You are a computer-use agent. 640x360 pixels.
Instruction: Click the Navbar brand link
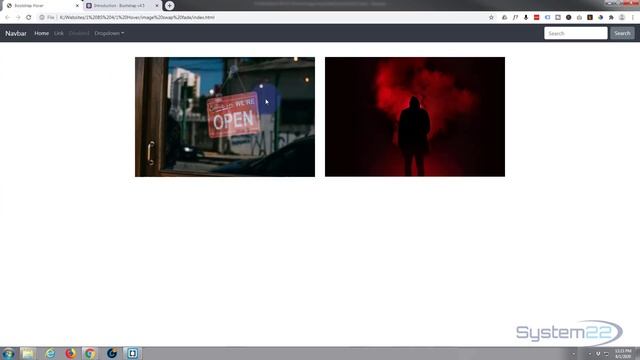click(16, 33)
